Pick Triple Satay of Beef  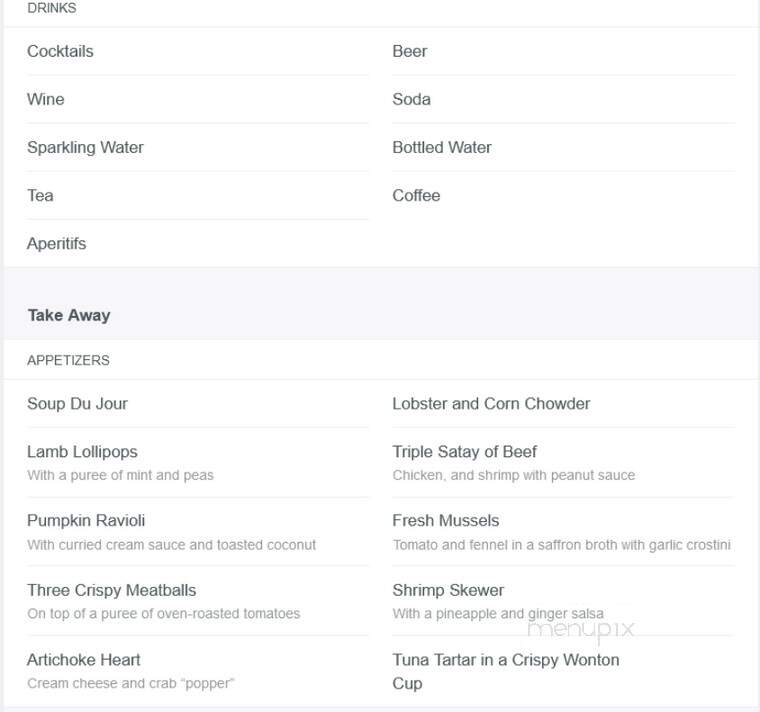(x=464, y=452)
